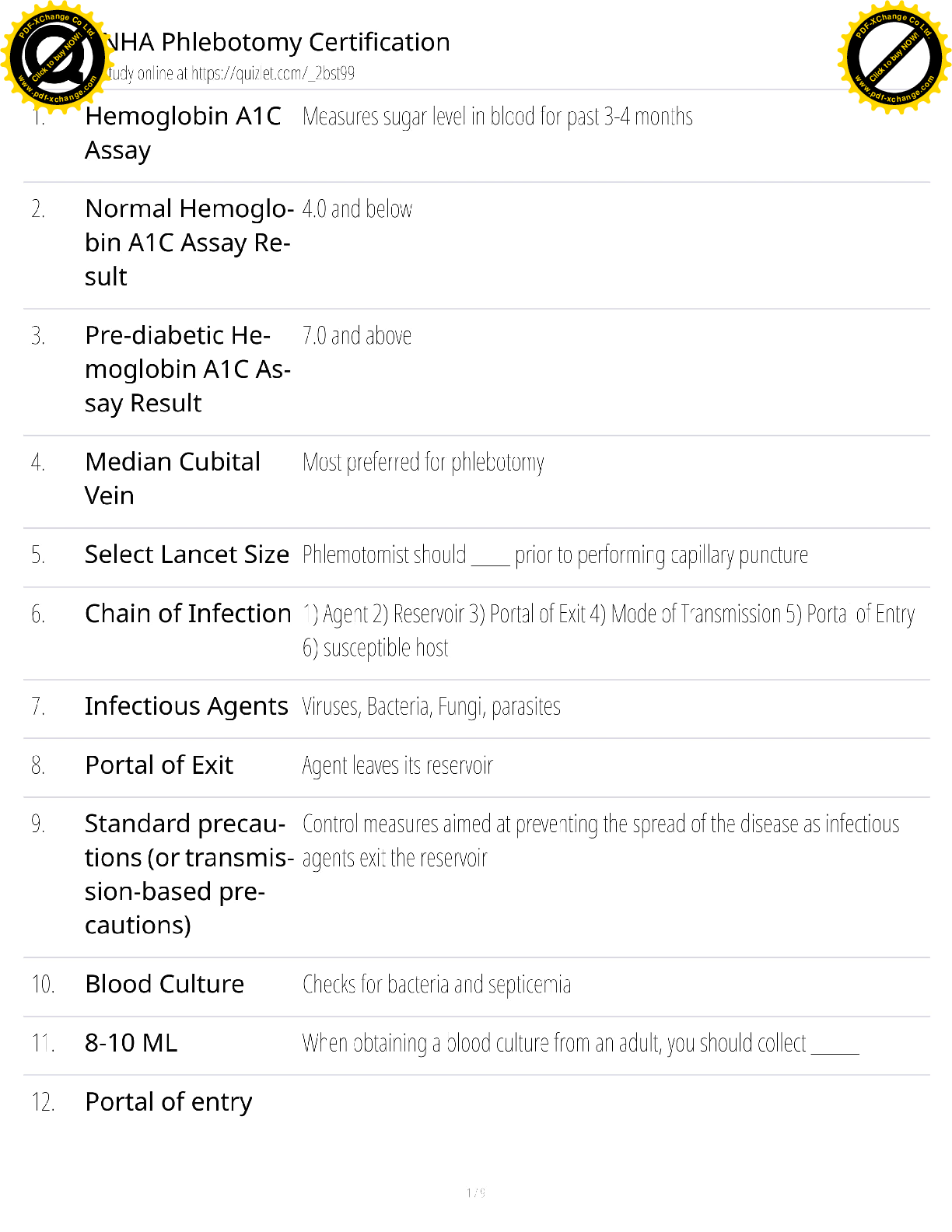The image size is (952, 1232).
Task: Click the definition "Most preferred for phlebotomy"
Action: click(x=423, y=463)
